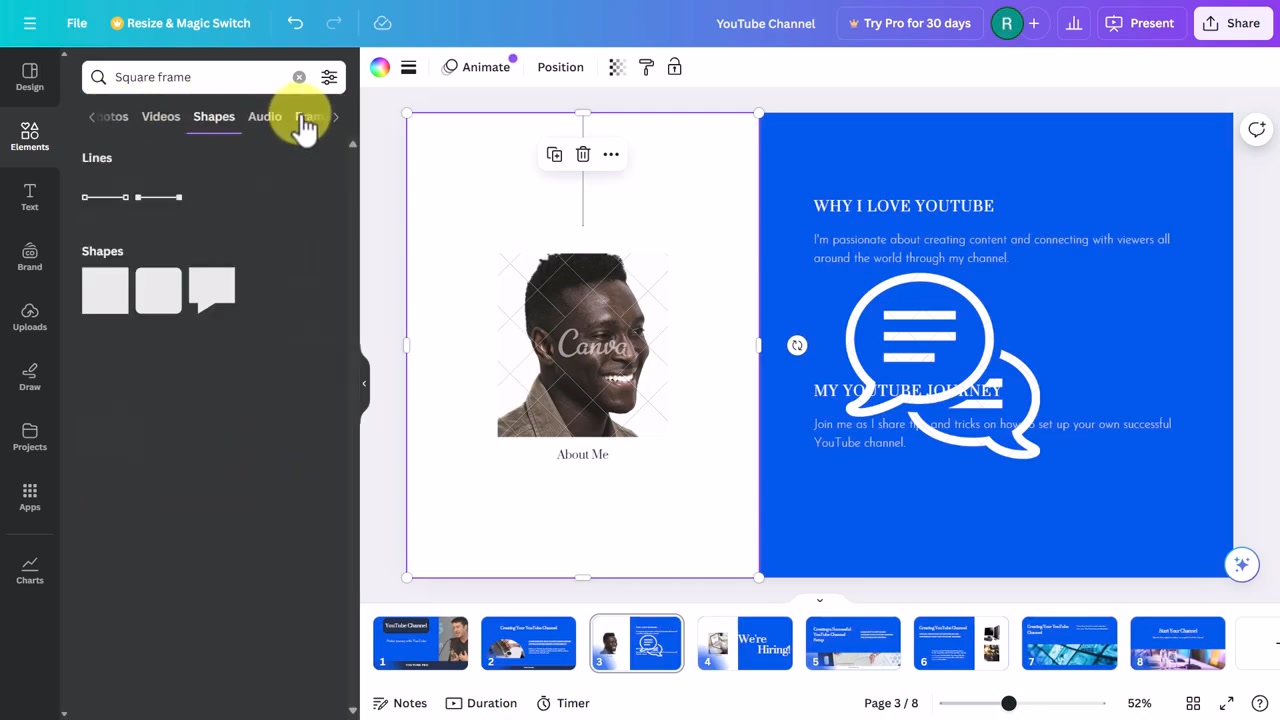Open search filter options

tap(329, 77)
